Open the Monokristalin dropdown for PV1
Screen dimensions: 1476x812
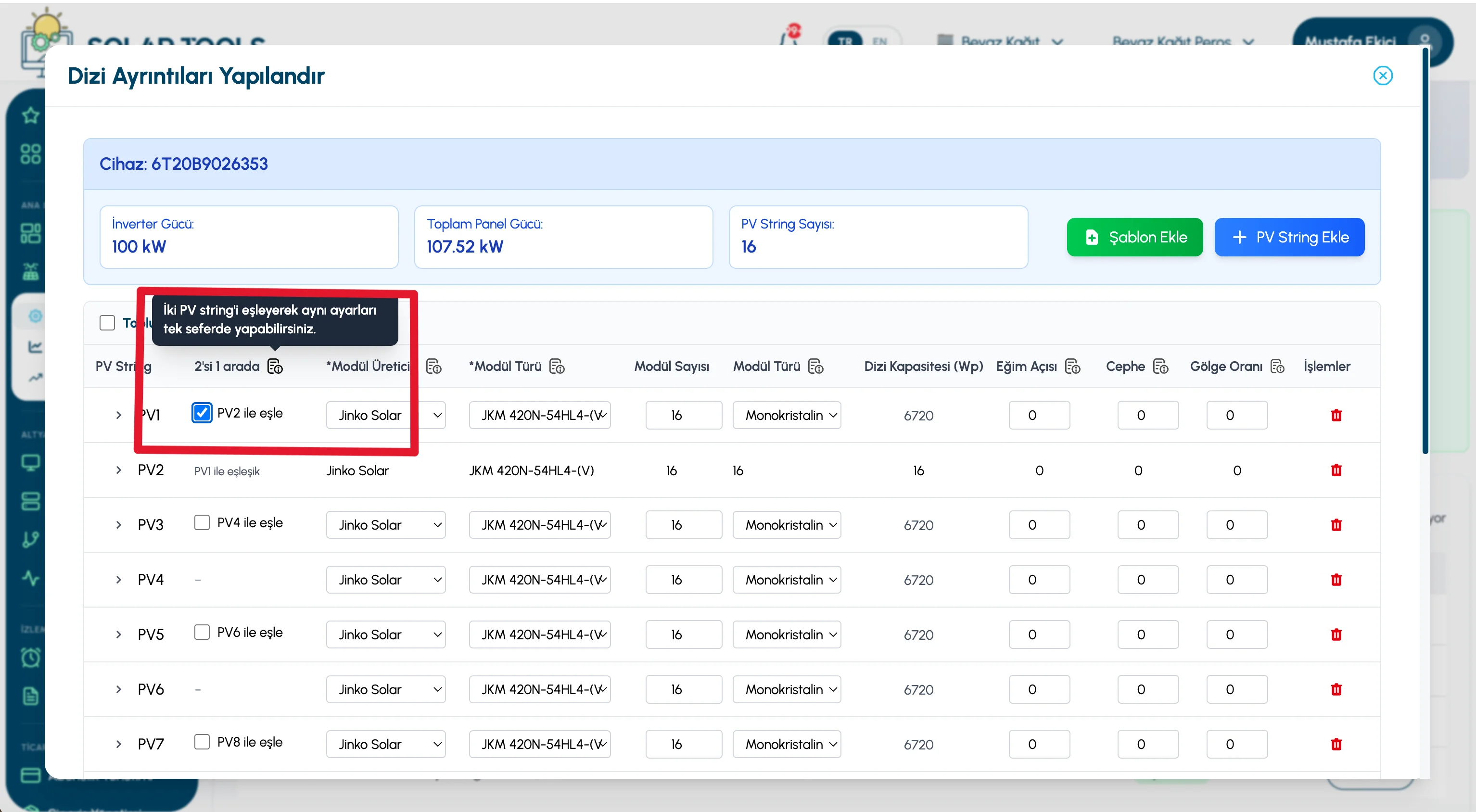tap(787, 415)
